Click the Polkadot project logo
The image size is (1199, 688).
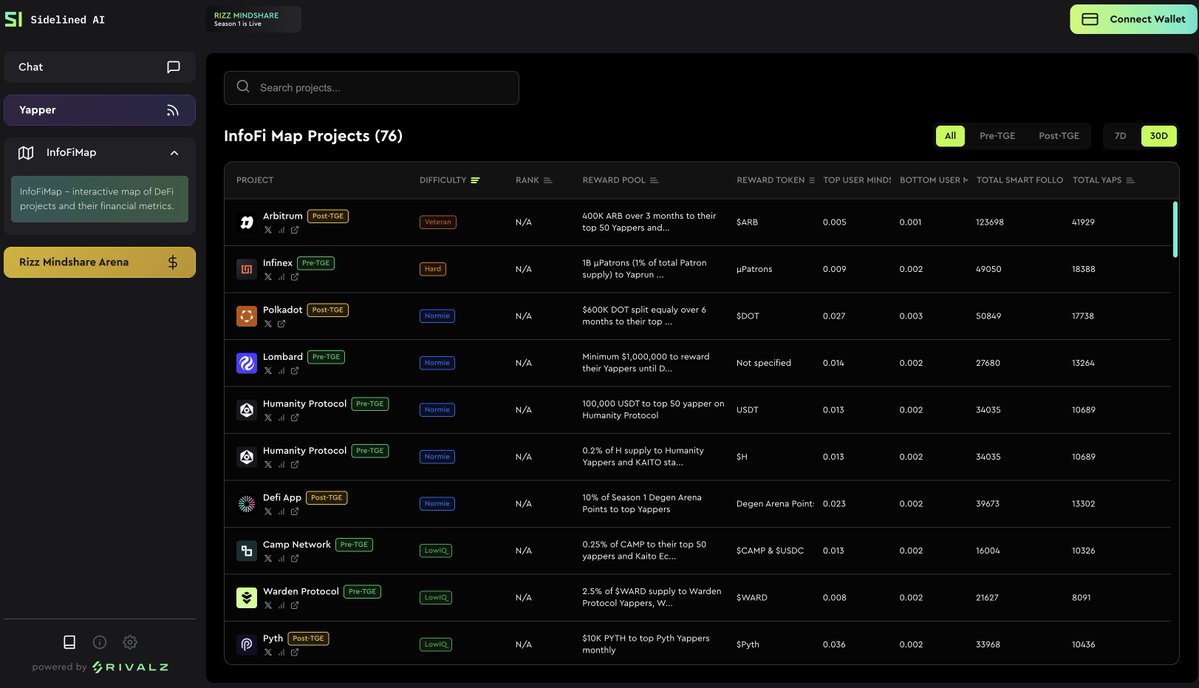pos(246,316)
